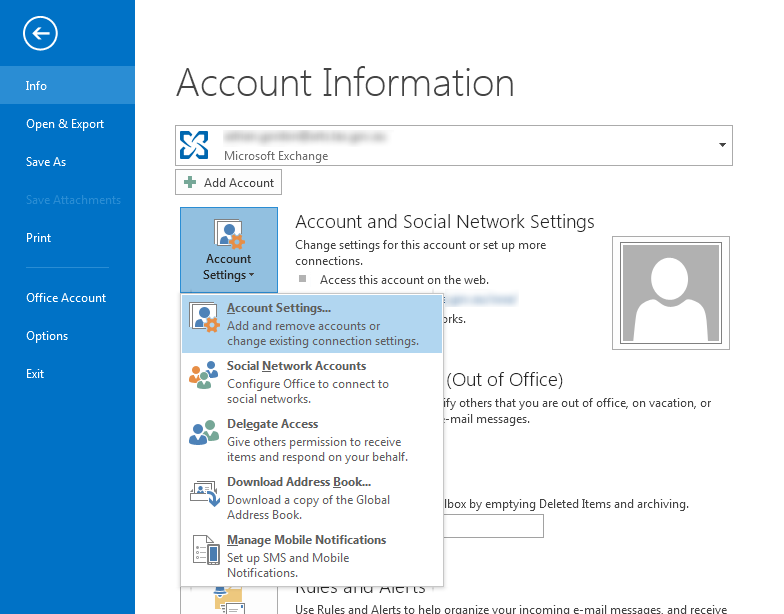
Task: Click the green plus icon on Add Account
Action: click(190, 182)
